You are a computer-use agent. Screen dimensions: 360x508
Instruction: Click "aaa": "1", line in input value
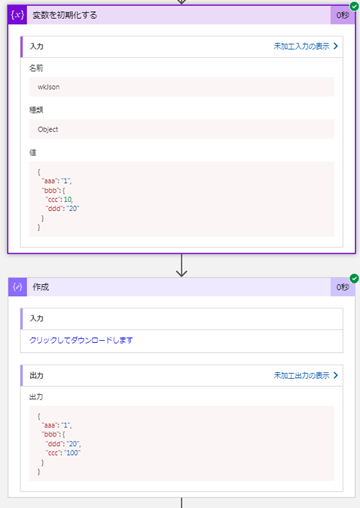(57, 181)
